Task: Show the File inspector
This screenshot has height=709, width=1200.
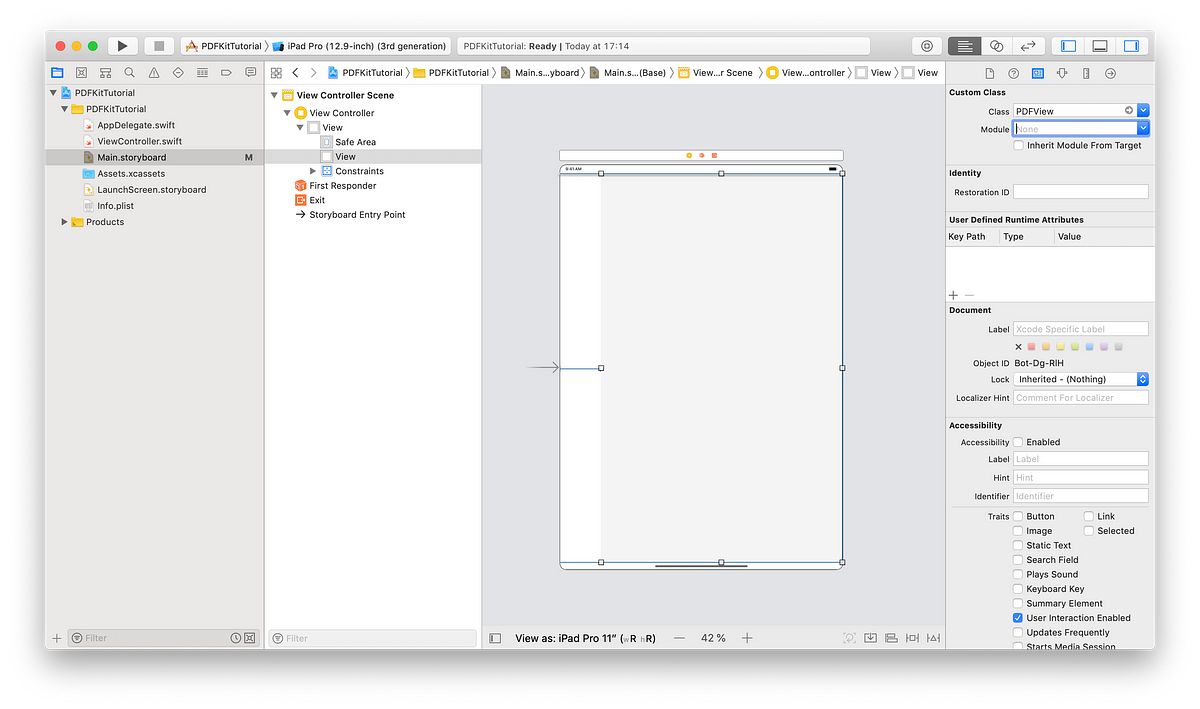Action: [989, 73]
